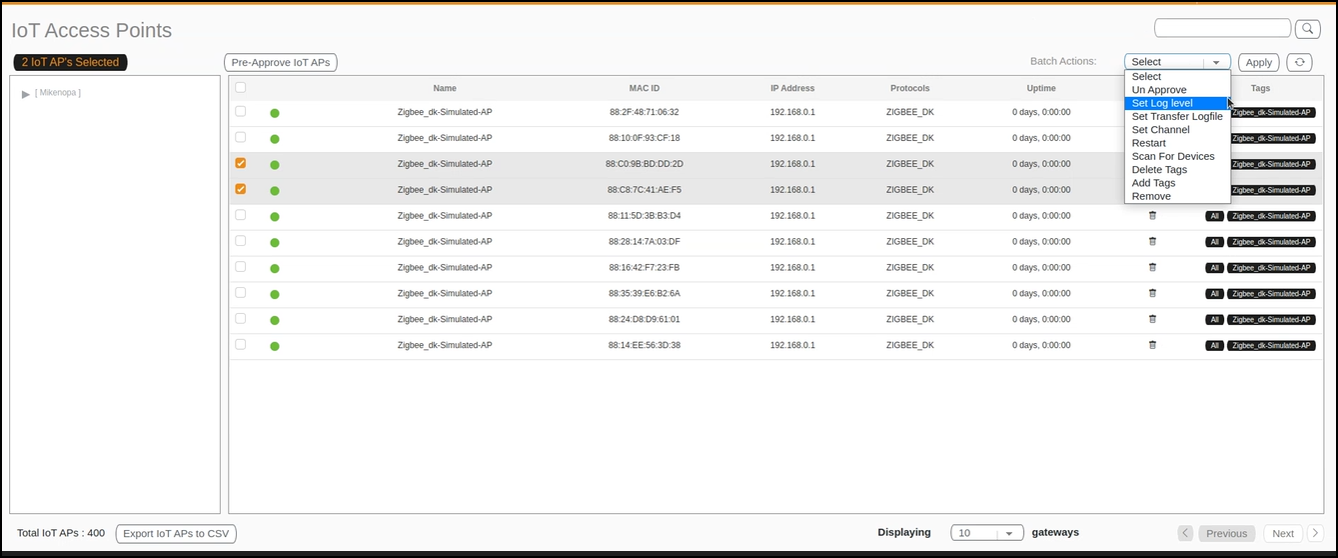Click green status dot of 88:C0:9B:BD:DD:2D row
1338x558 pixels.
(274, 165)
